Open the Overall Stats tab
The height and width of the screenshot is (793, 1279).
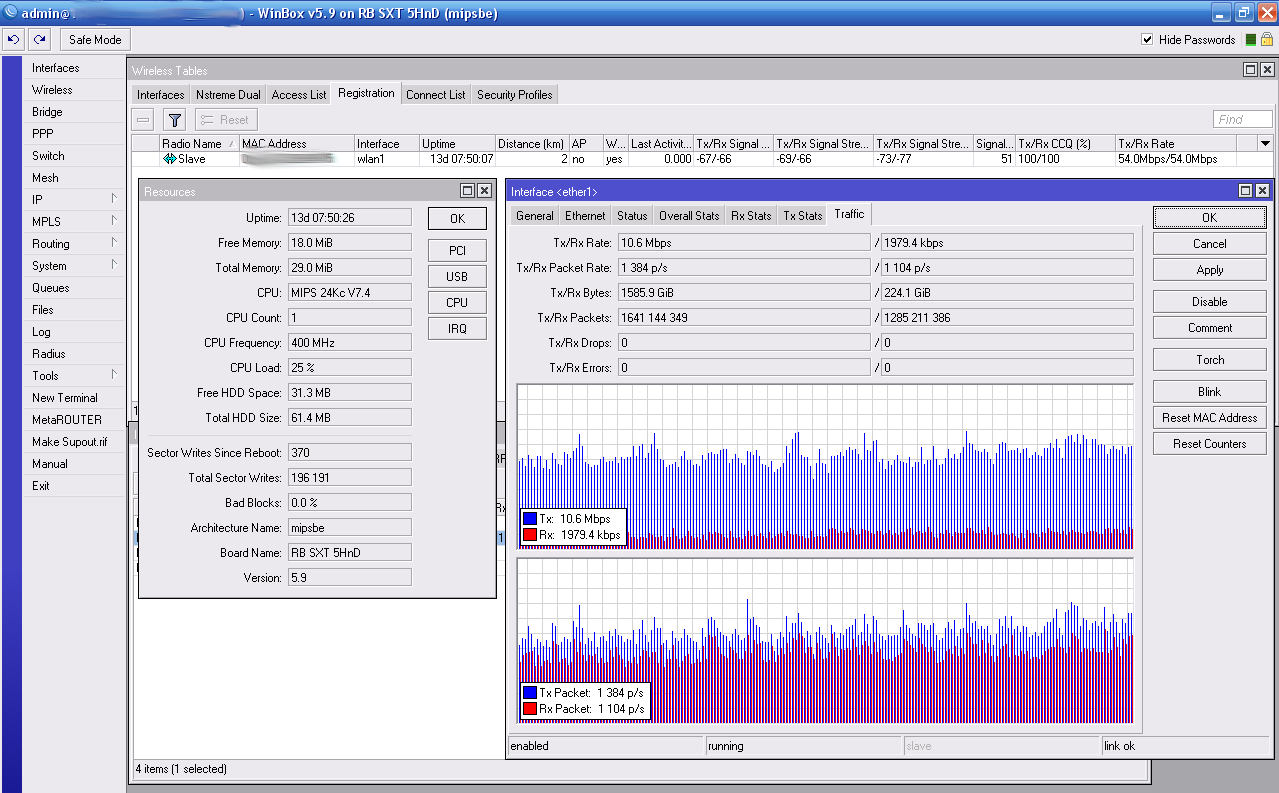click(x=688, y=216)
